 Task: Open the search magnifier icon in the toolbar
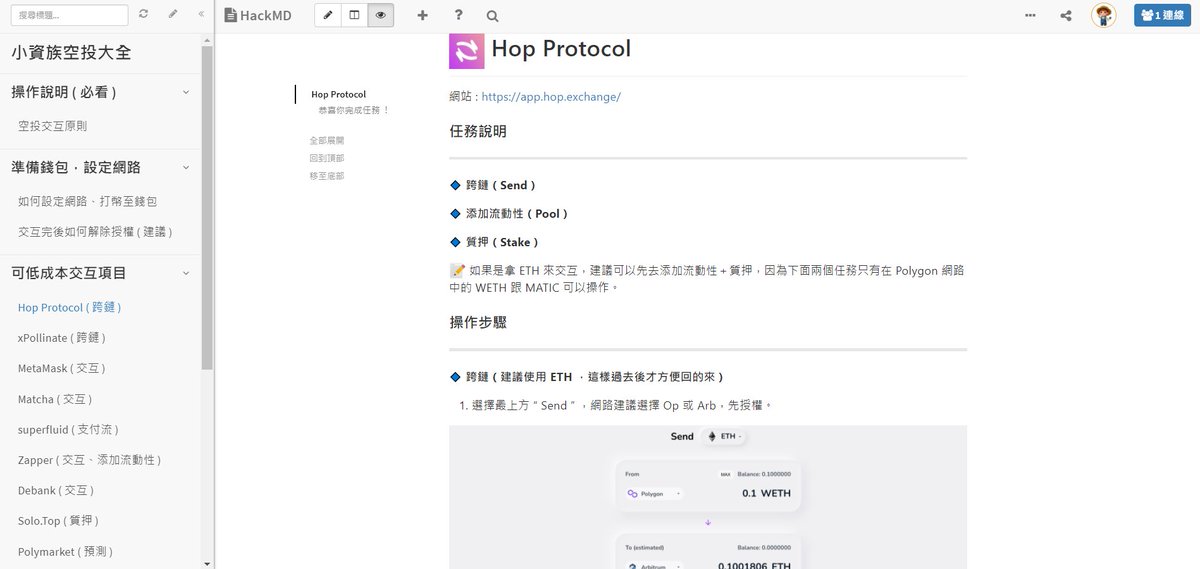tap(492, 16)
